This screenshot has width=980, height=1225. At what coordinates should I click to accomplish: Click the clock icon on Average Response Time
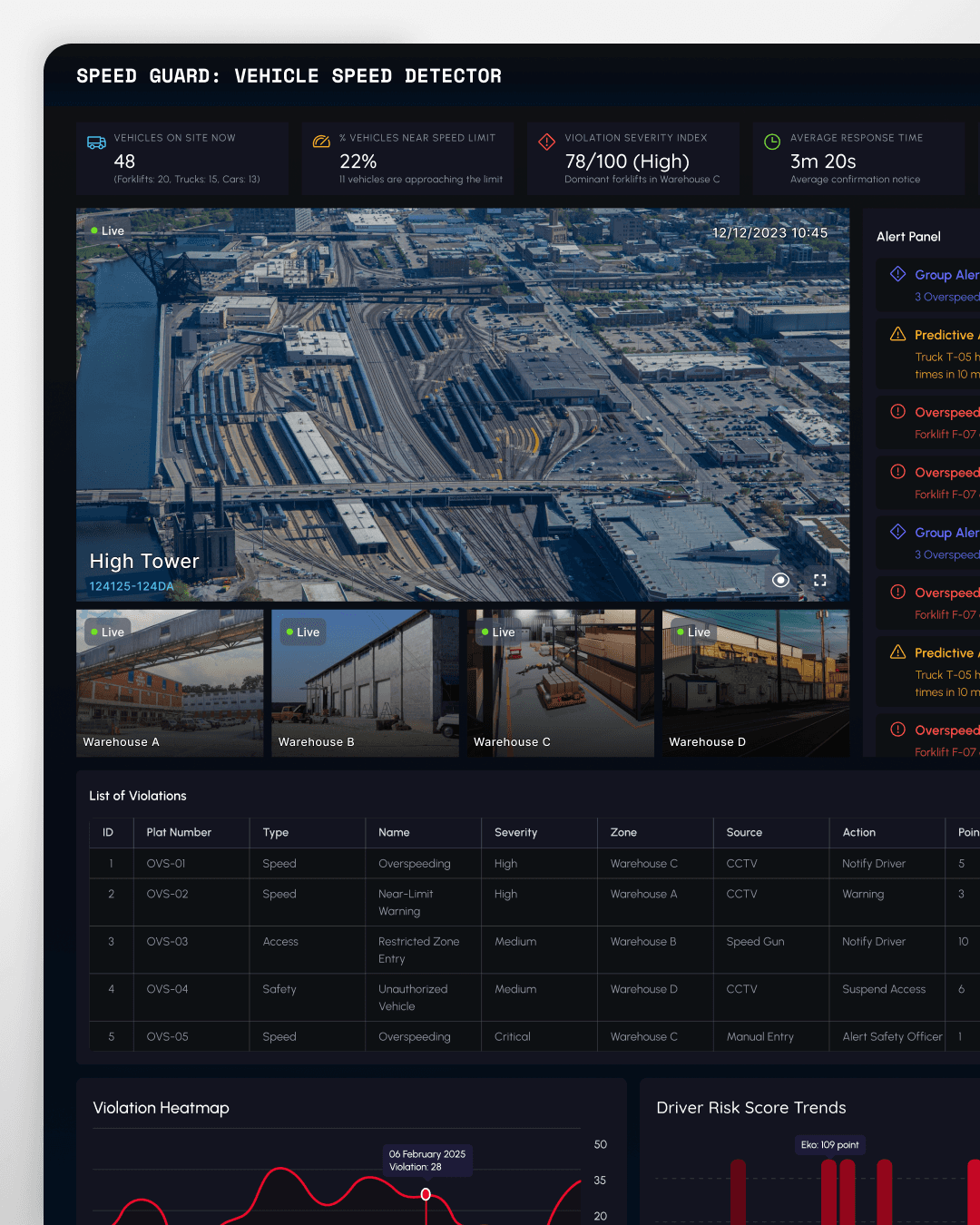(772, 142)
